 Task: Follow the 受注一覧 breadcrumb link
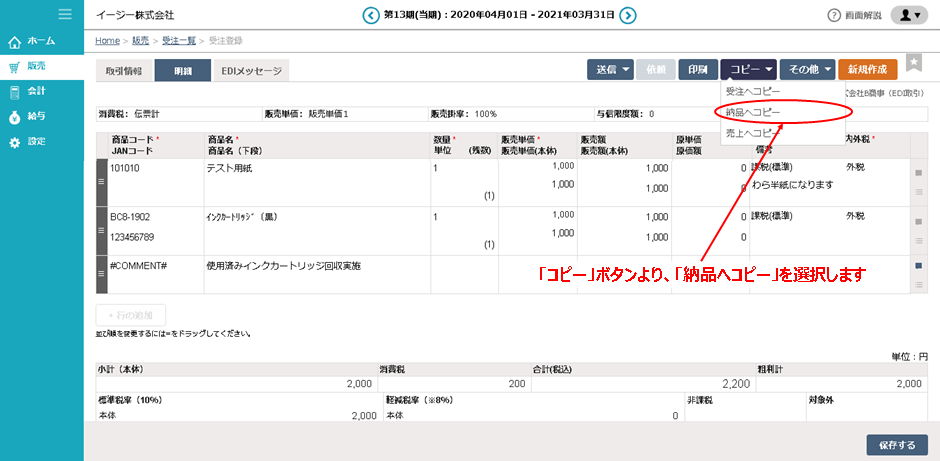point(179,41)
